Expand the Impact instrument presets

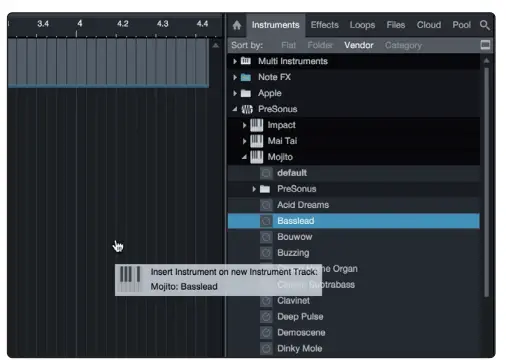[244, 125]
